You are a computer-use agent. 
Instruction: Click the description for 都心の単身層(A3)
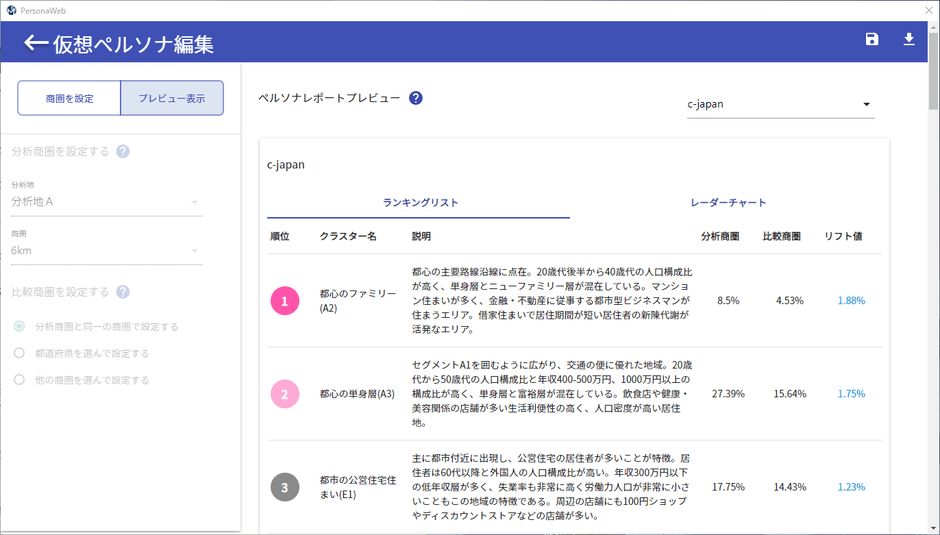(x=552, y=394)
